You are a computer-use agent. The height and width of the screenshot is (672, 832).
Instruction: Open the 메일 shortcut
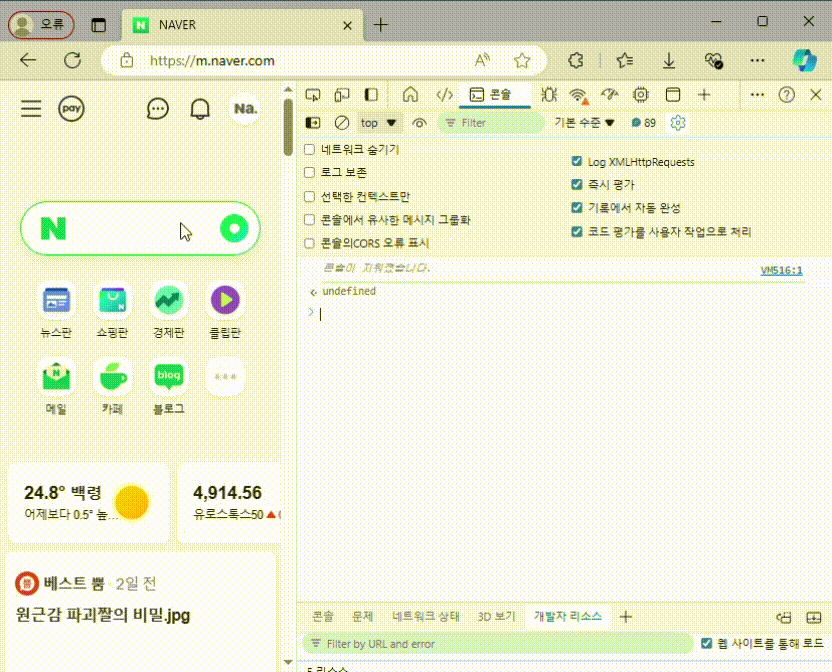pyautogui.click(x=56, y=388)
